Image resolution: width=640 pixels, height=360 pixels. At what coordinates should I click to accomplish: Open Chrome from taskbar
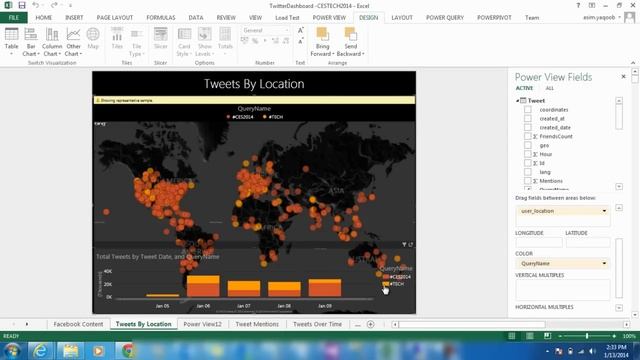(x=127, y=351)
